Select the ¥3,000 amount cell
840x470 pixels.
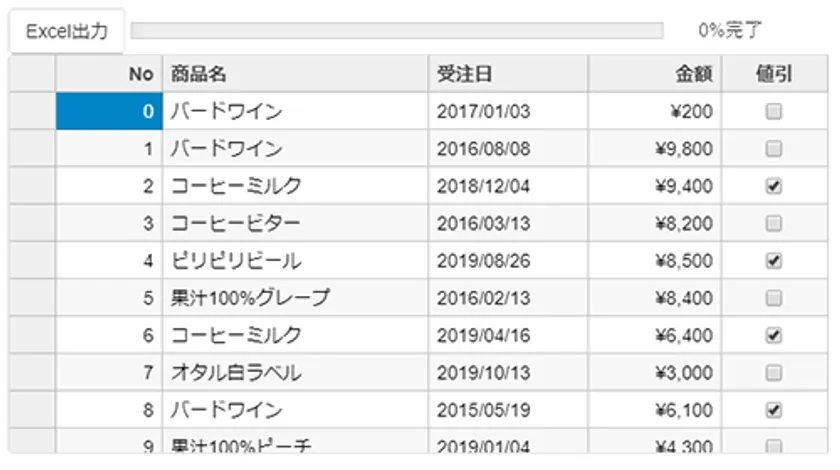point(654,373)
